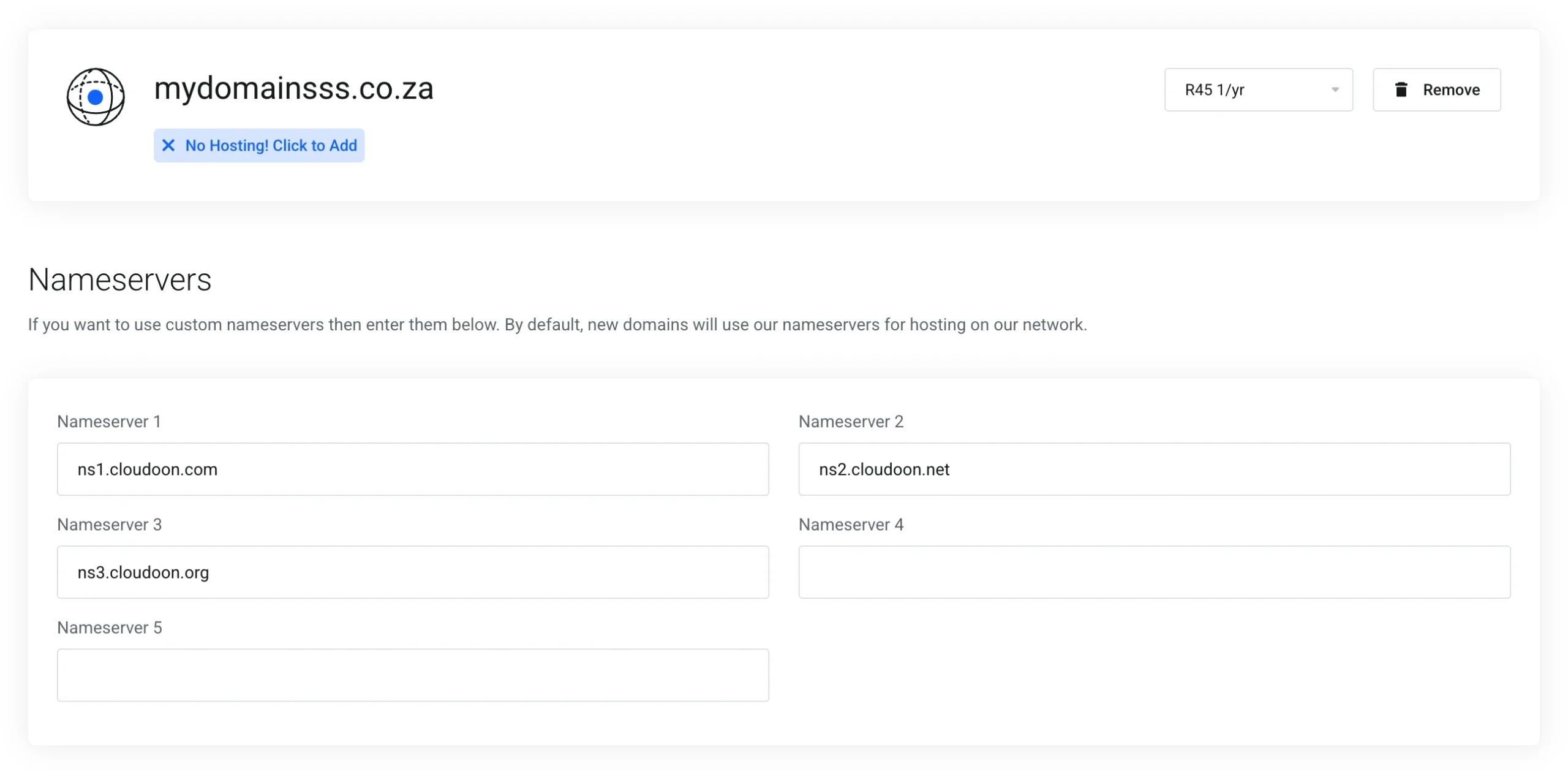Focus the Nameserver 2 input field
This screenshot has height=771, width=1568.
point(1154,469)
